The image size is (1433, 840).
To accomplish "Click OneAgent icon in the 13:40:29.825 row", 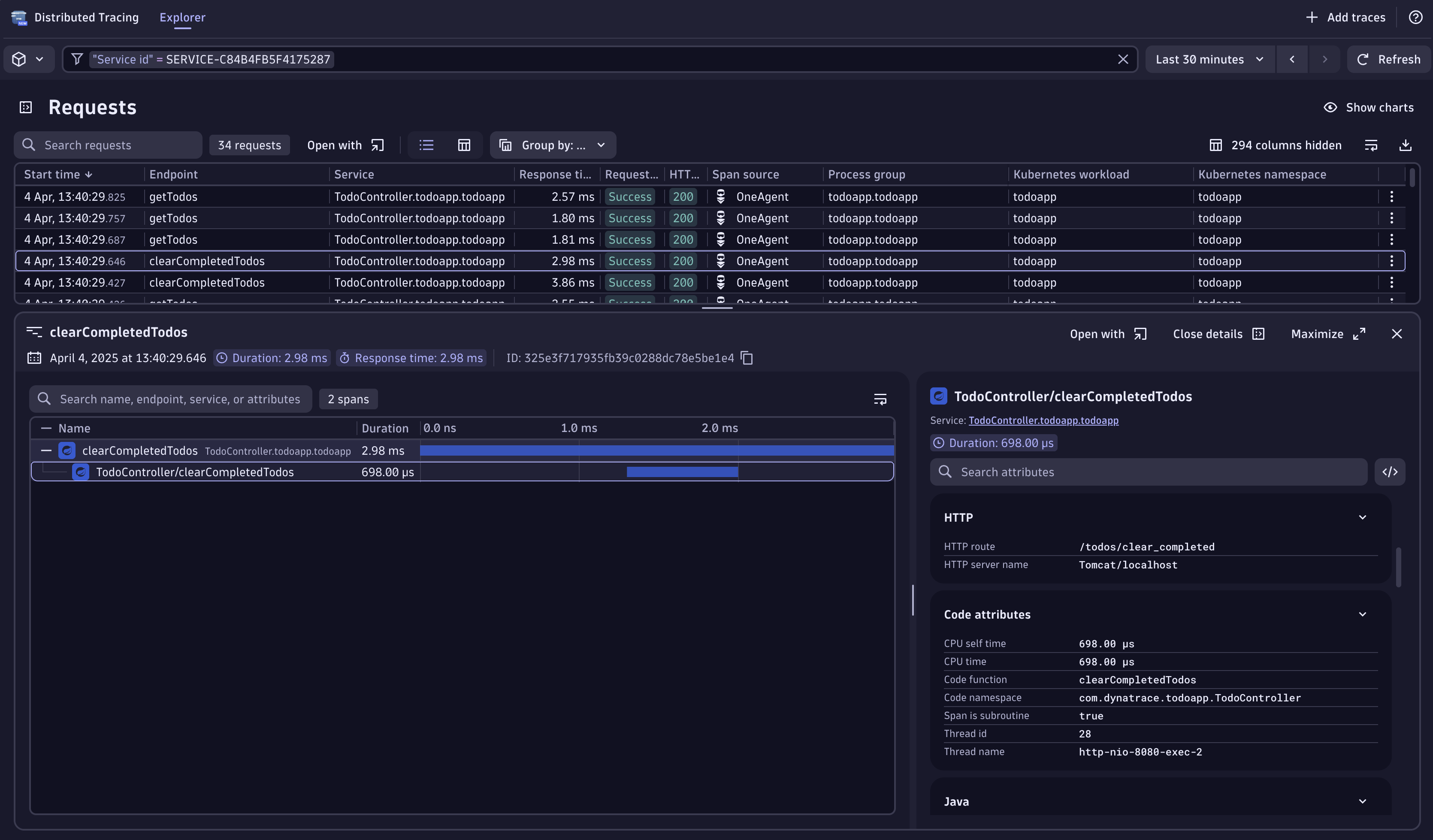I will tap(720, 197).
